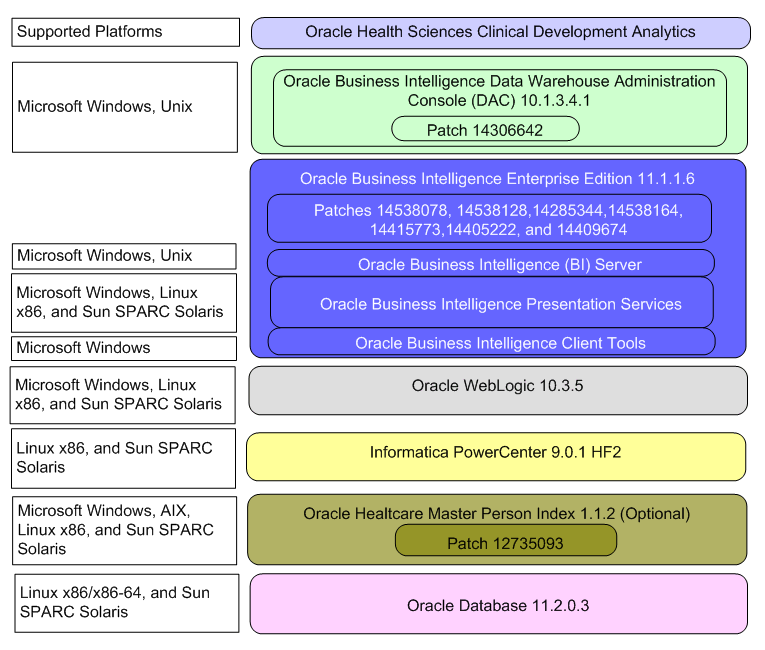Click Oracle Business Intelligence Client Tools box
The width and height of the screenshot is (765, 650).
pyautogui.click(x=492, y=342)
